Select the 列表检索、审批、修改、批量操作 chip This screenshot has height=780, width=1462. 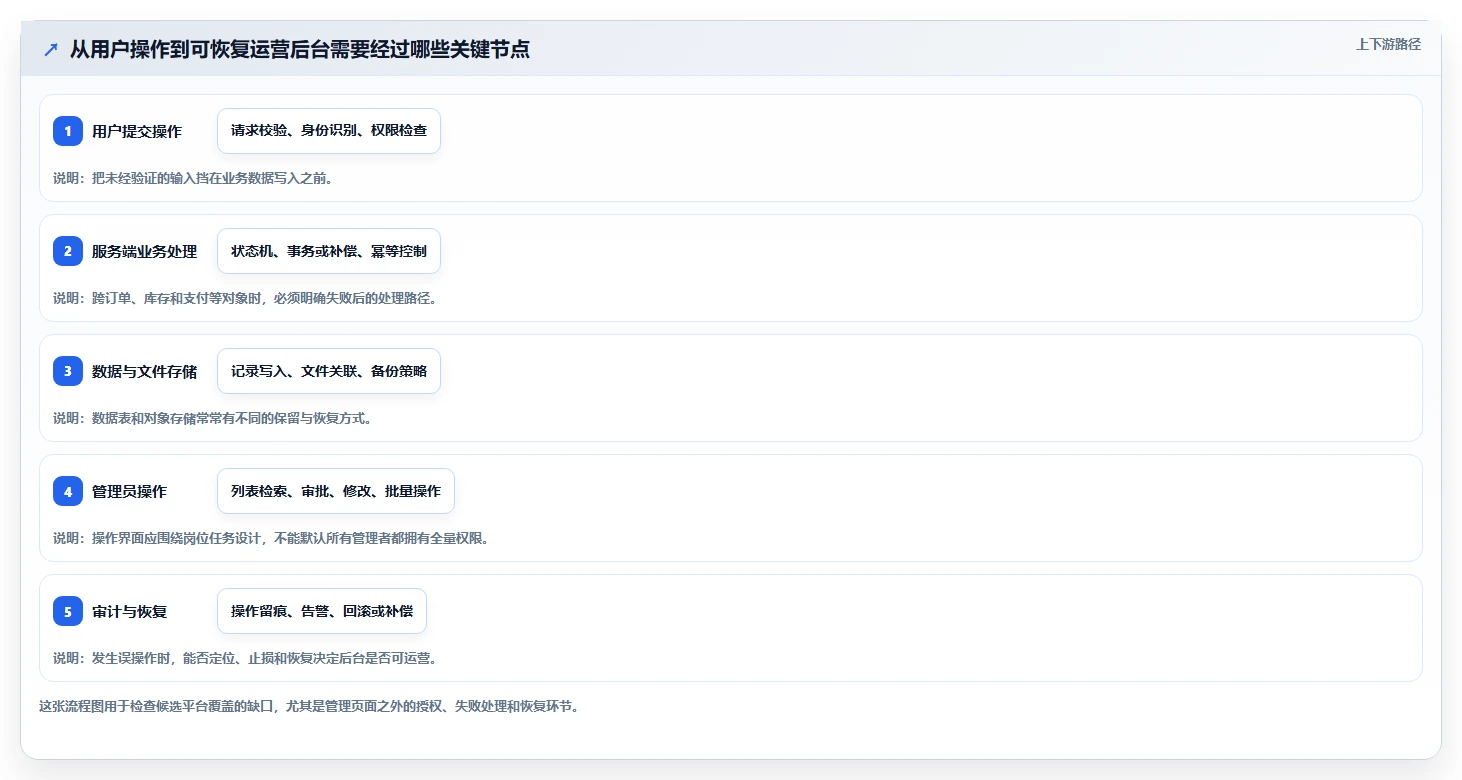336,491
